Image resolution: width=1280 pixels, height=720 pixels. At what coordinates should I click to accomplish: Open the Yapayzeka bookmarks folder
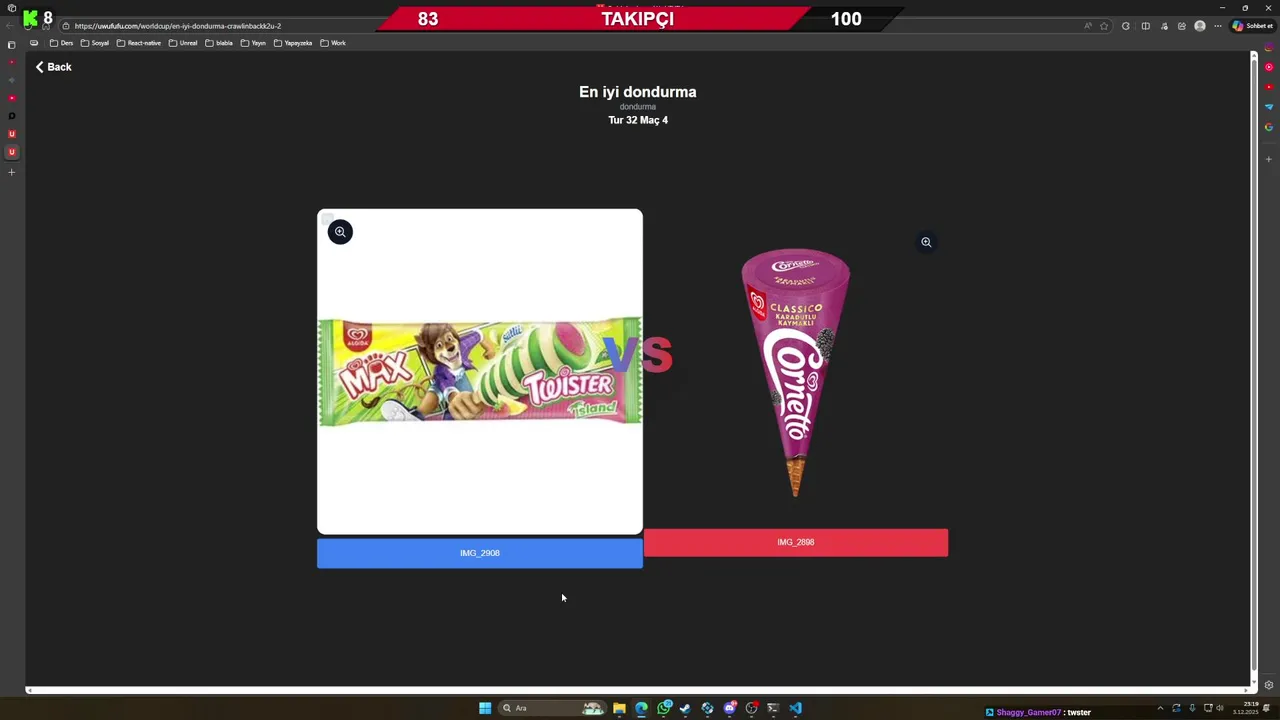click(293, 43)
